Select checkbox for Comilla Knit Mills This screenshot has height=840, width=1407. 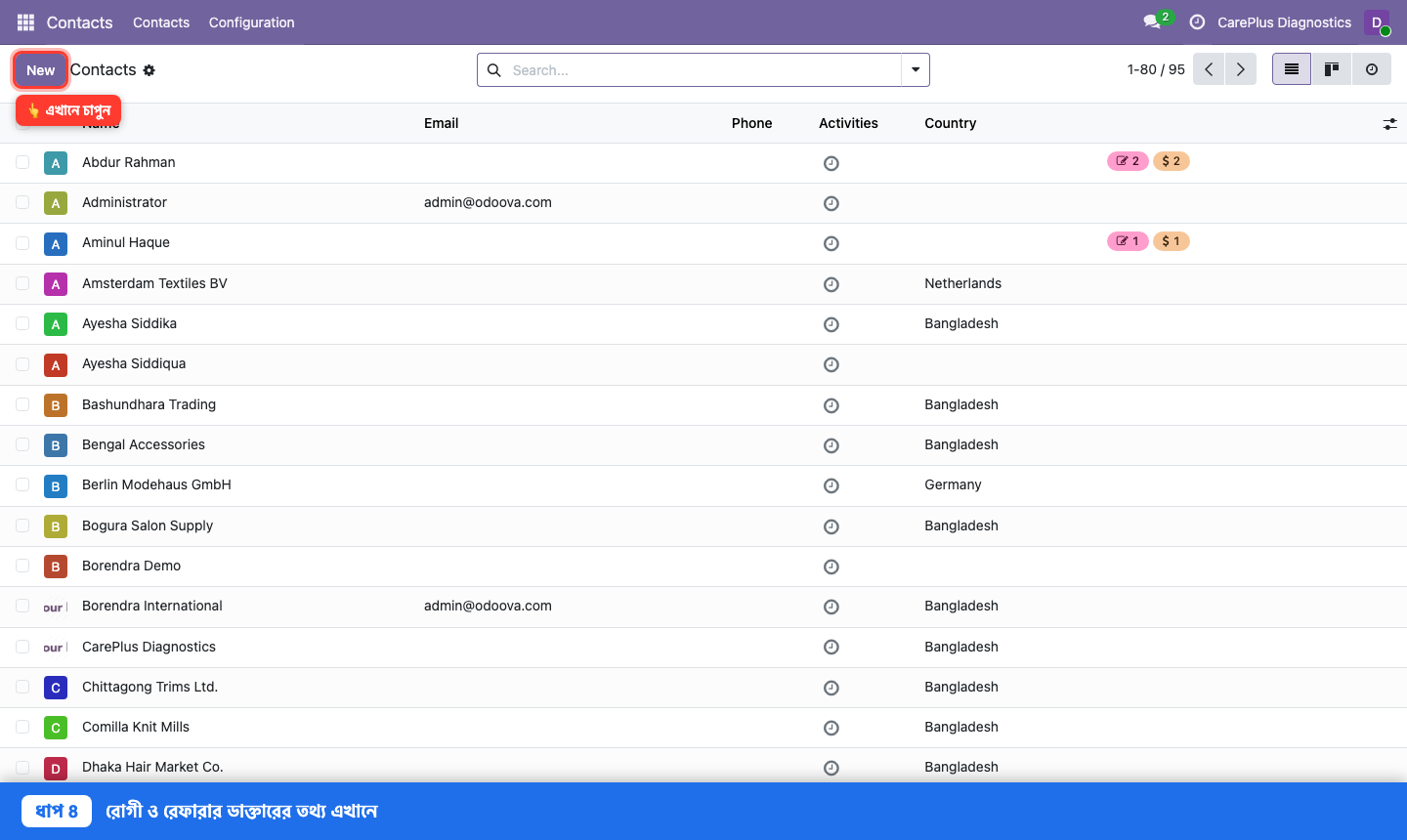click(22, 727)
